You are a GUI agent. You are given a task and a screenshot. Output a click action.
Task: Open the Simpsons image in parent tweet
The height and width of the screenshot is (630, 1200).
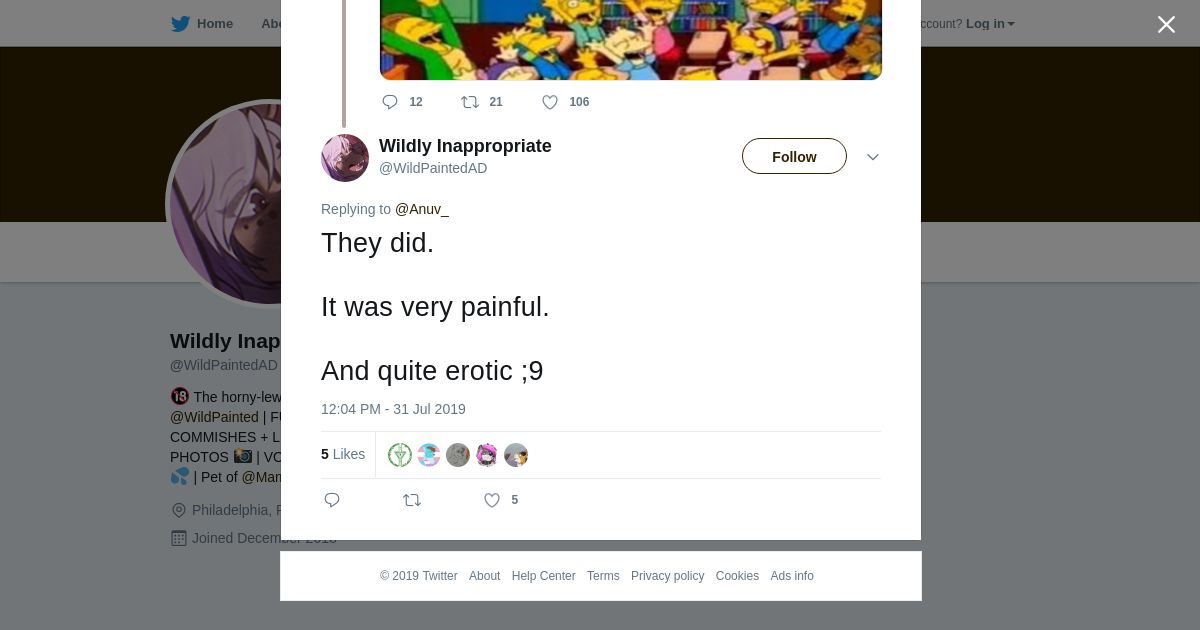click(630, 40)
